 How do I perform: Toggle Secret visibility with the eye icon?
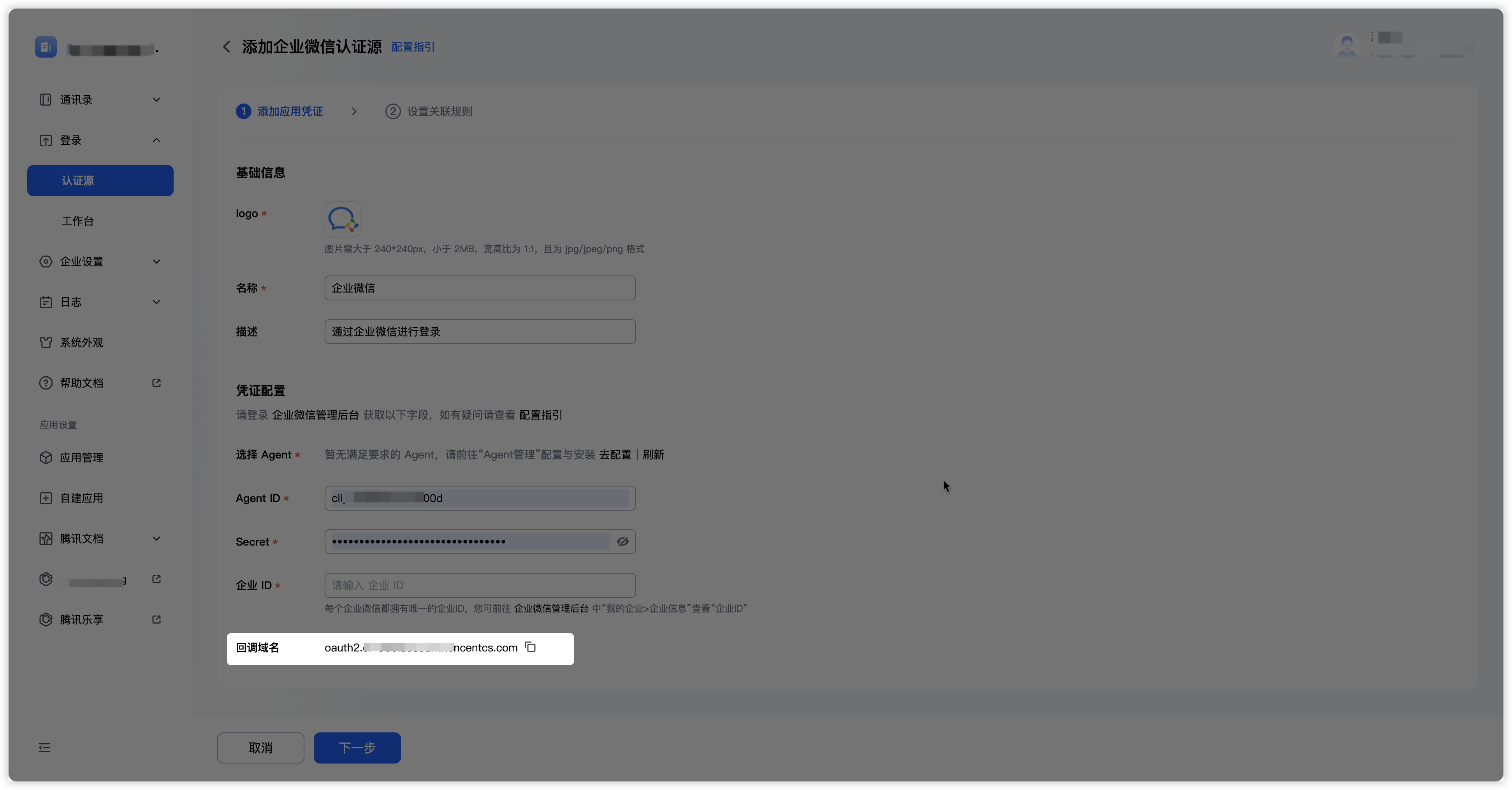coord(623,542)
